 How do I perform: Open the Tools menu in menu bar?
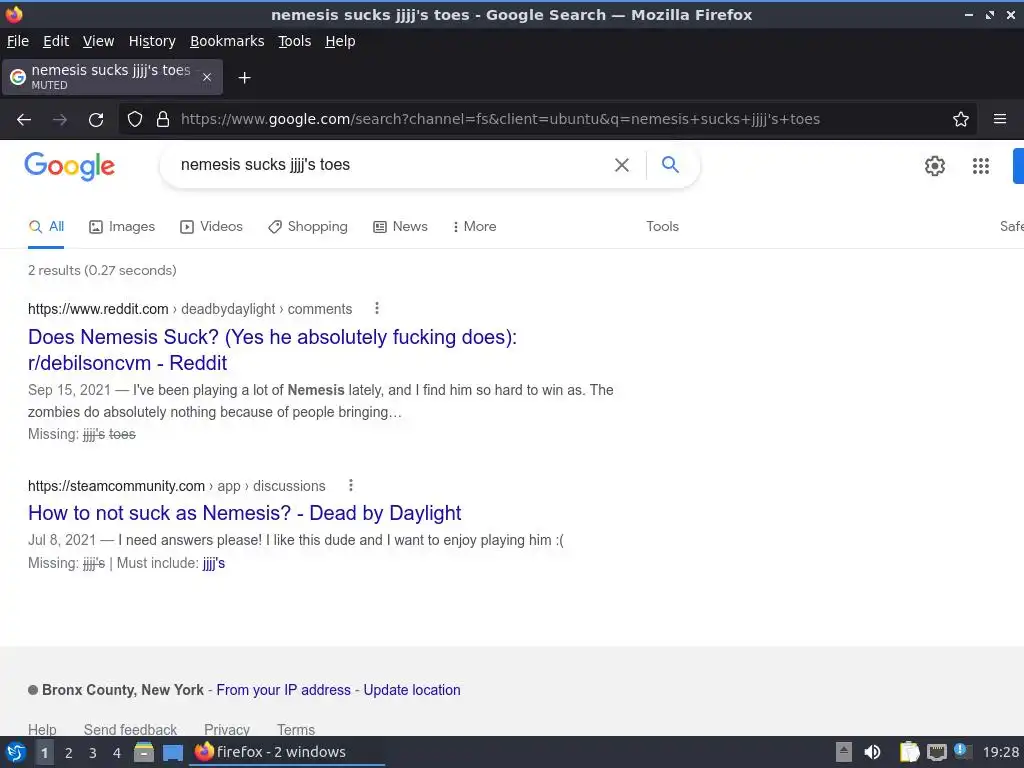295,41
